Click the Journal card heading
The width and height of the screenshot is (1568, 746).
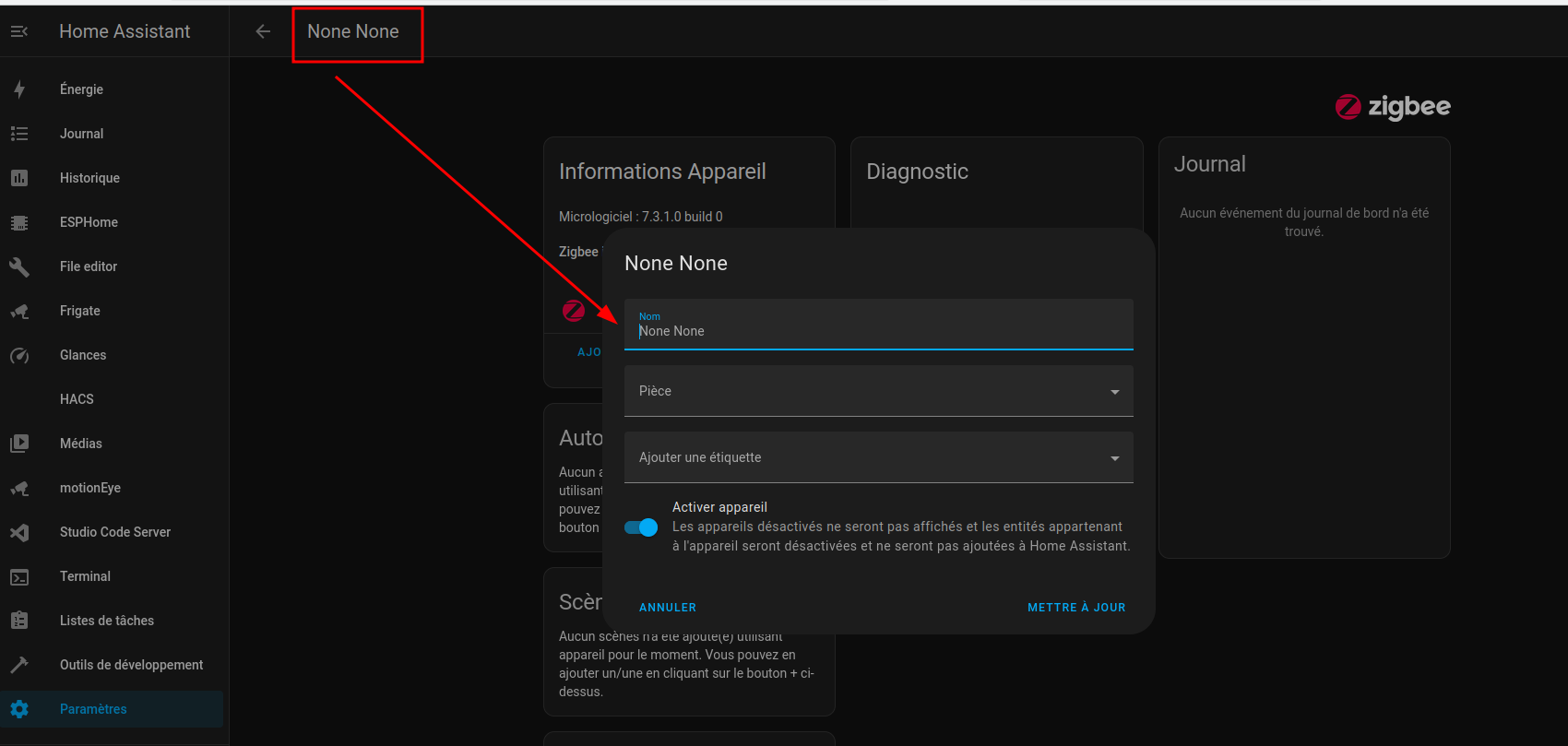pos(1210,164)
